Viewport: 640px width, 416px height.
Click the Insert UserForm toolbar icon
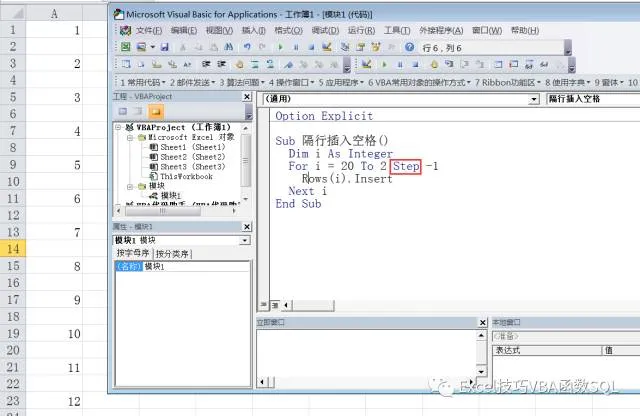(x=141, y=47)
